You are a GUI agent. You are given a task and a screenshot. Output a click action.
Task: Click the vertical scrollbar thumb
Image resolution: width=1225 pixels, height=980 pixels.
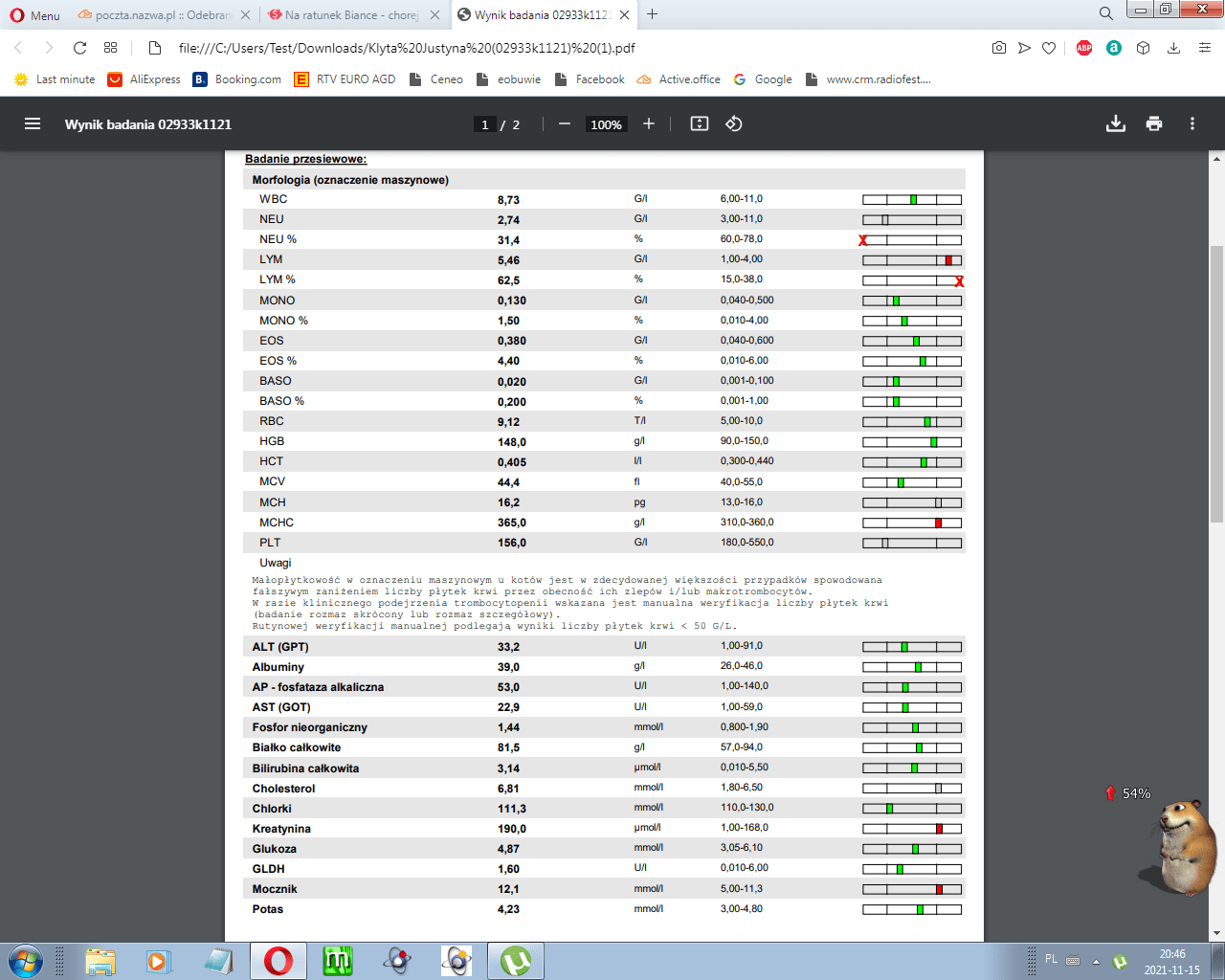tap(1217, 384)
